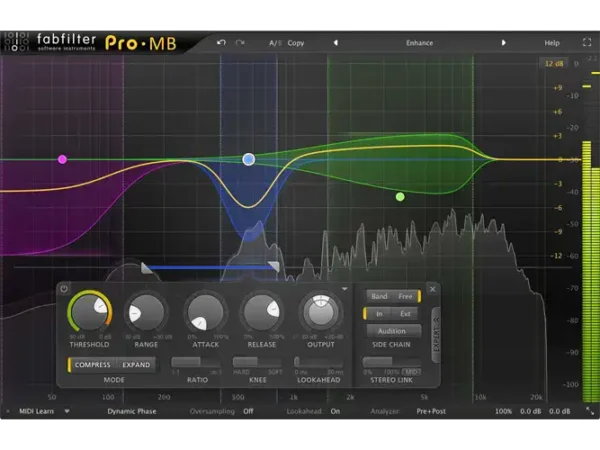Viewport: 600px width, 450px height.
Task: Adjust the Ratio slider
Action: point(196,362)
